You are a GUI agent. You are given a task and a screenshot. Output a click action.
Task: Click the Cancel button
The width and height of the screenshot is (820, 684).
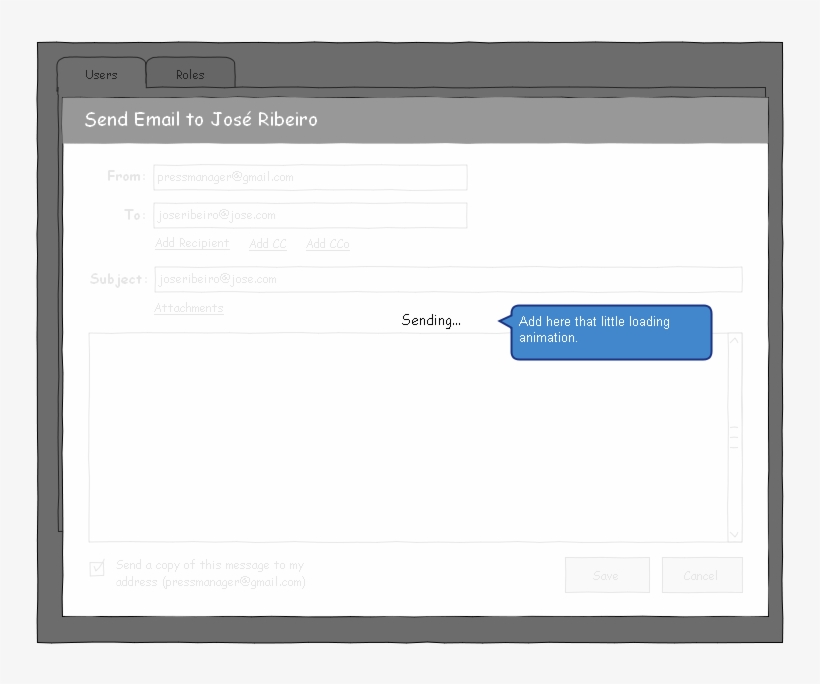pos(702,575)
